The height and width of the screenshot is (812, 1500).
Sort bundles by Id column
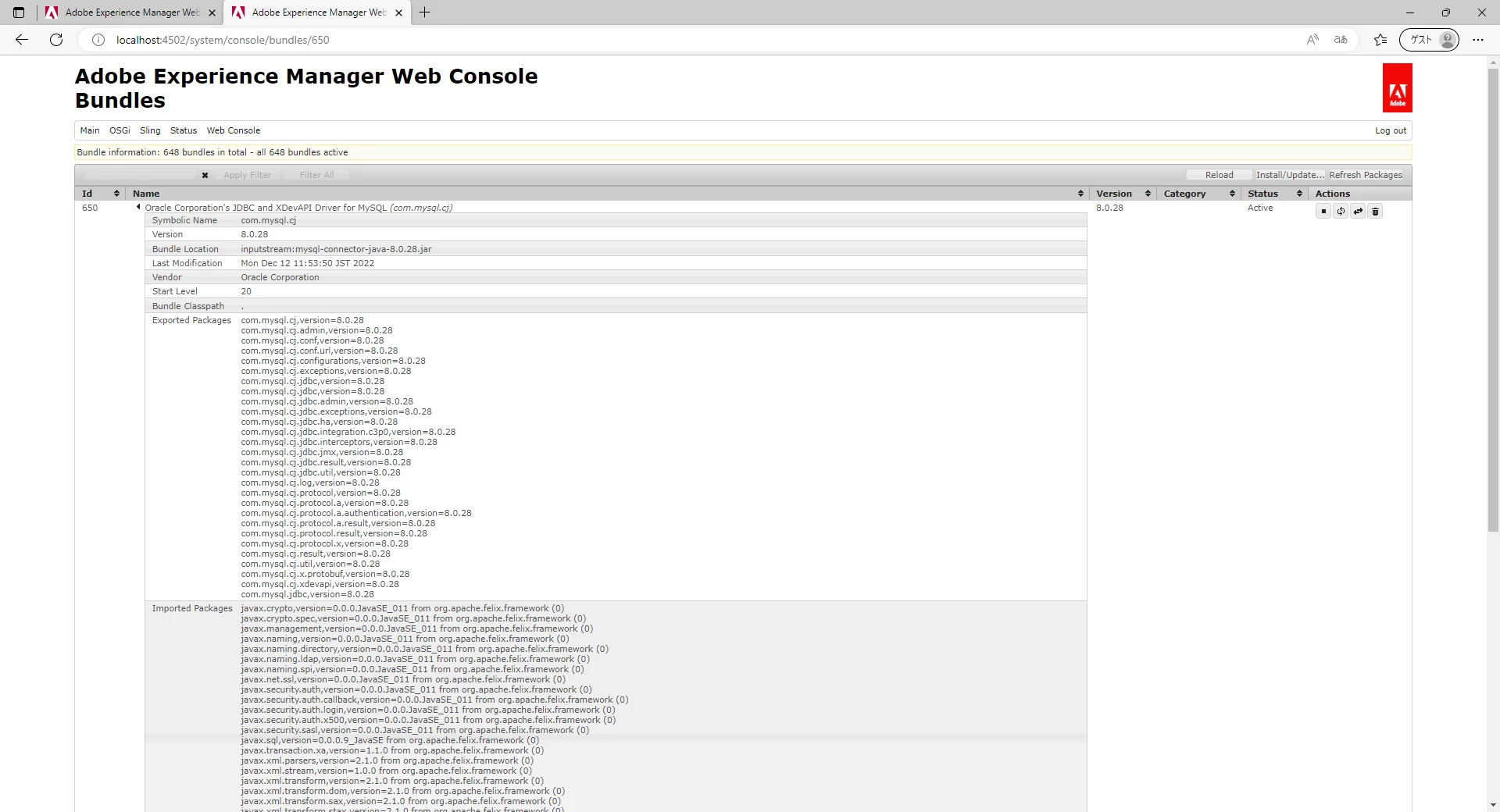[116, 194]
